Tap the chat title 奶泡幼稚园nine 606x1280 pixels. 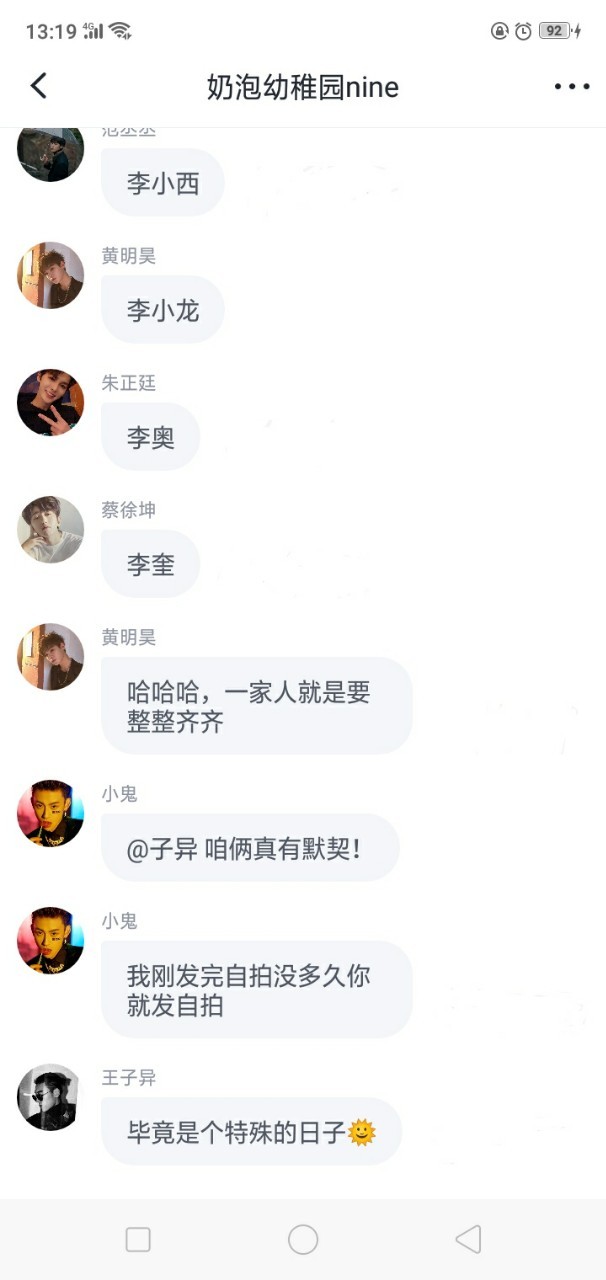coord(303,87)
